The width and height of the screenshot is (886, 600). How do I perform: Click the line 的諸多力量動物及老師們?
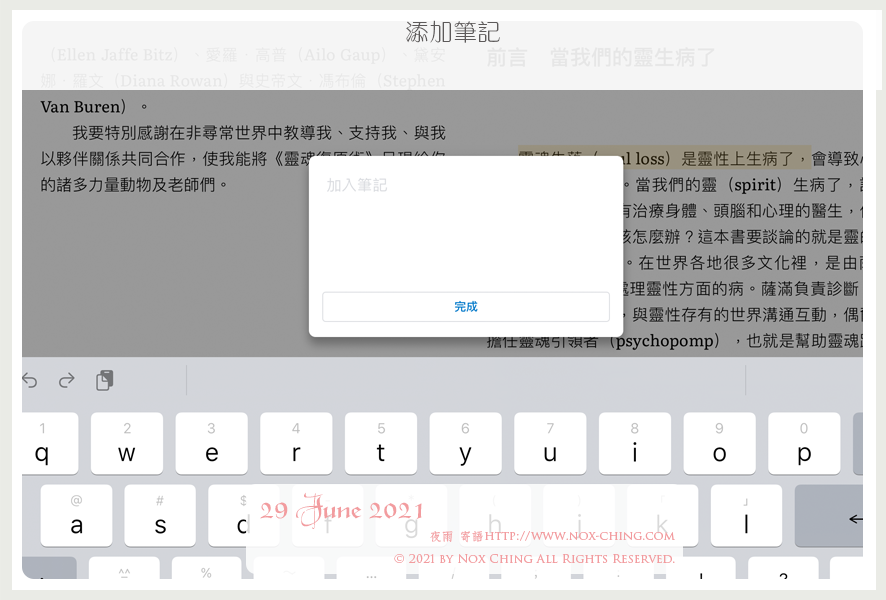(134, 185)
